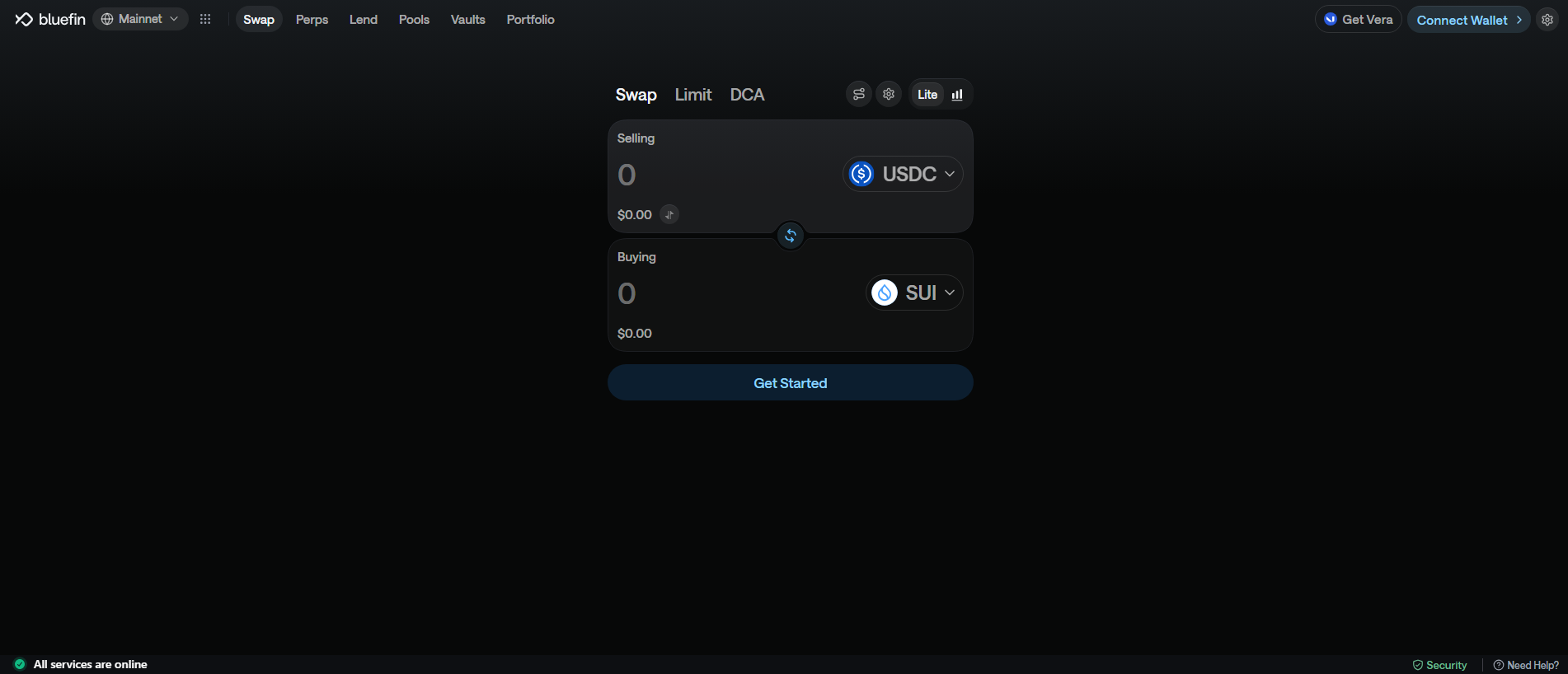Click the Get Started button
This screenshot has height=674, width=1568.
[x=791, y=383]
